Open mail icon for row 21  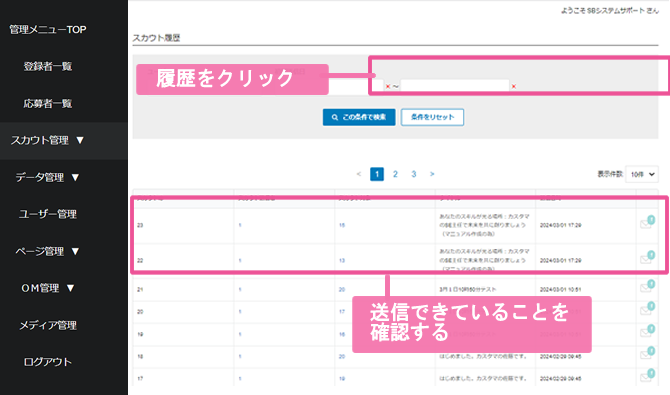coord(647,287)
